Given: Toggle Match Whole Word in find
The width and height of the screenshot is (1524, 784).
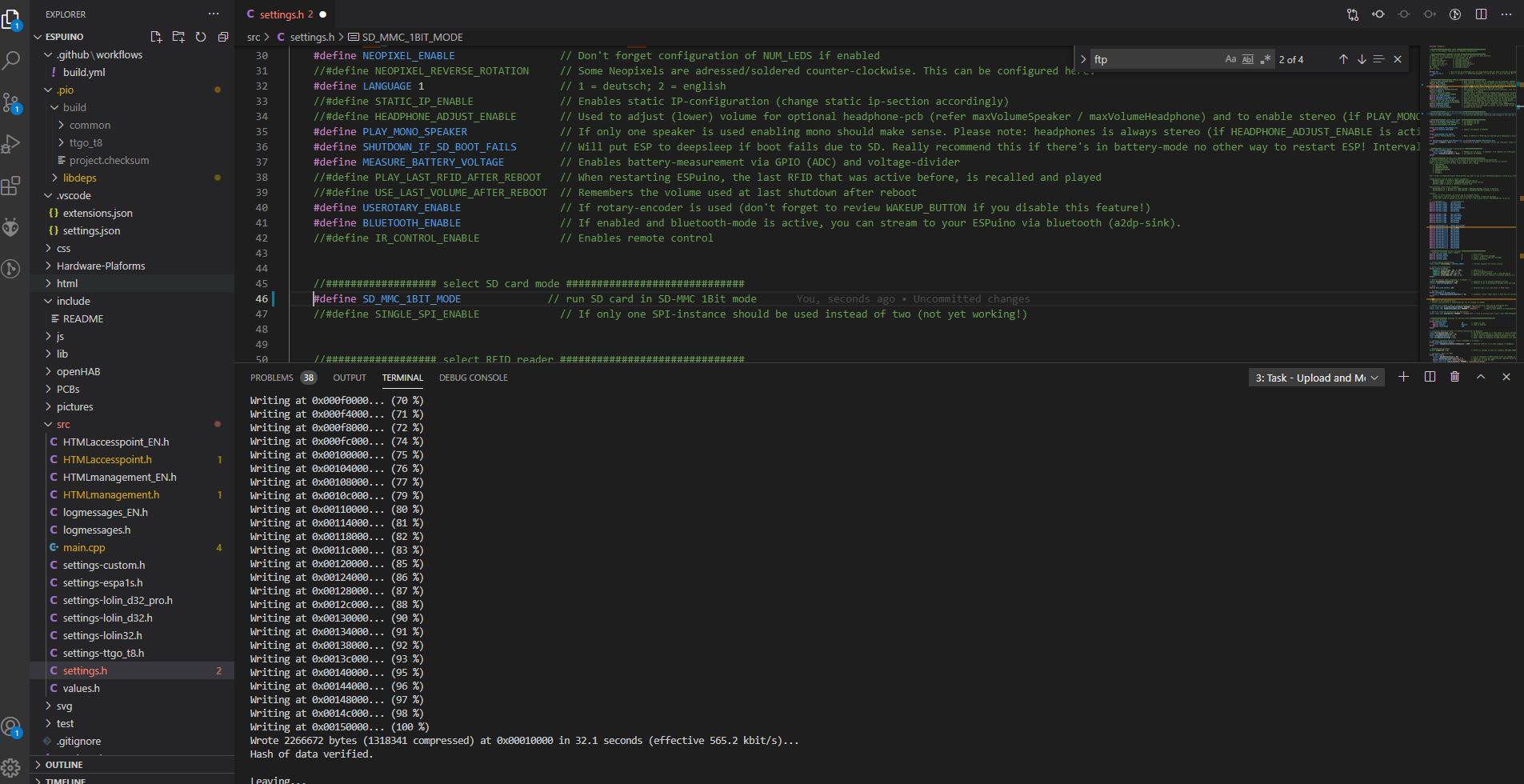Looking at the screenshot, I should coord(1247,59).
